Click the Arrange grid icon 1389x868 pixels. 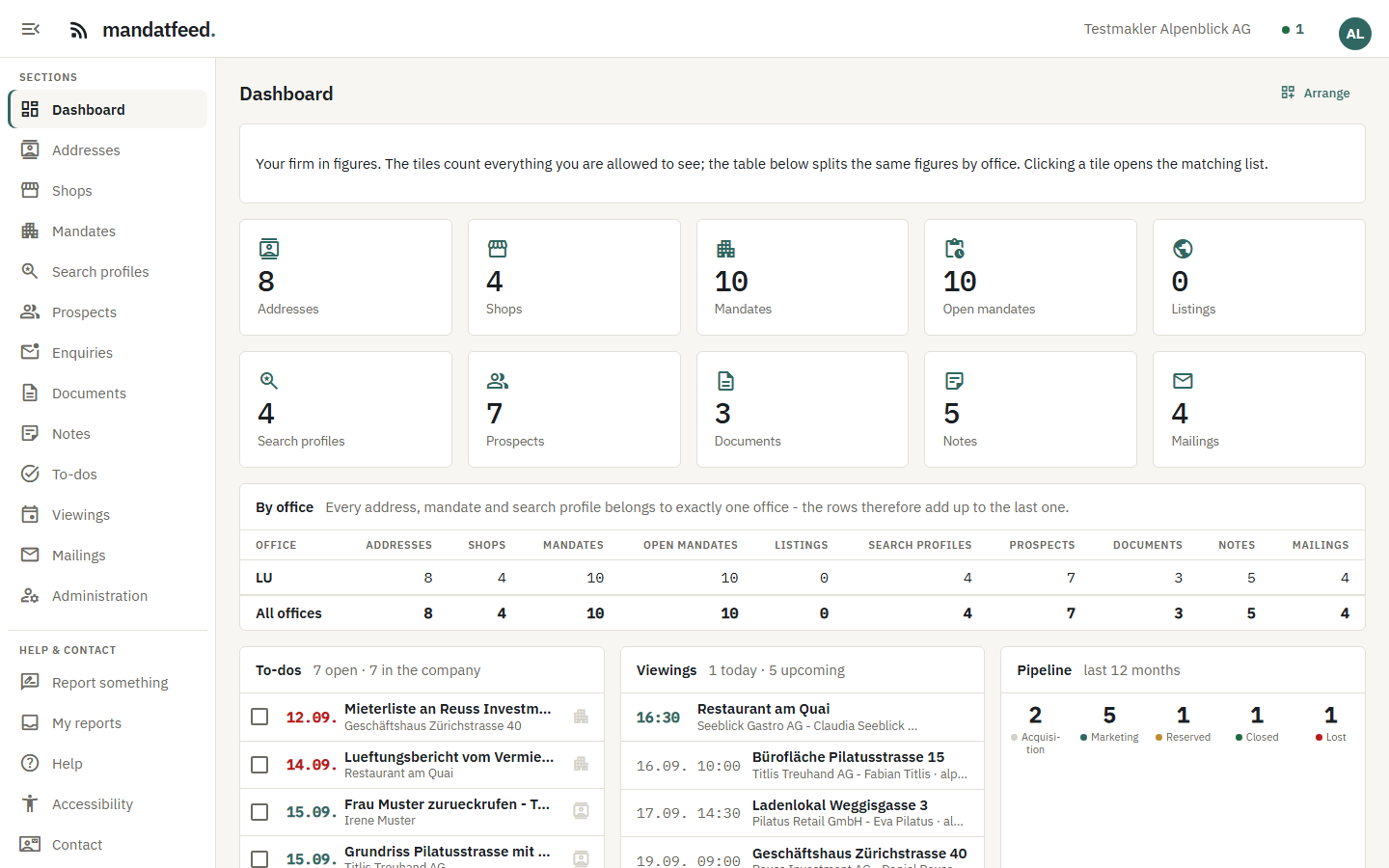[x=1288, y=93]
